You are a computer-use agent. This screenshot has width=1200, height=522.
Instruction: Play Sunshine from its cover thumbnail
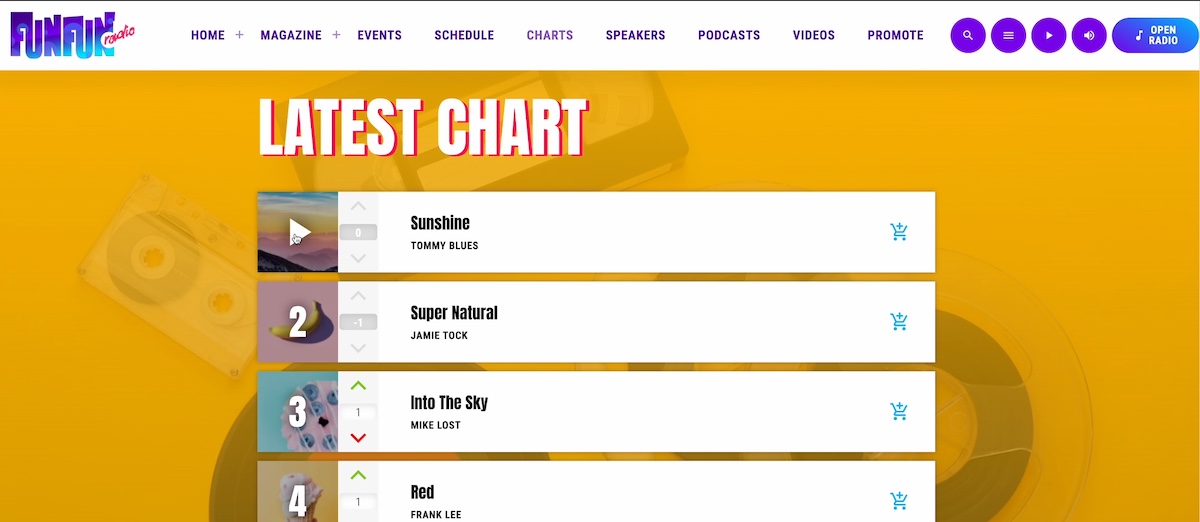click(298, 232)
